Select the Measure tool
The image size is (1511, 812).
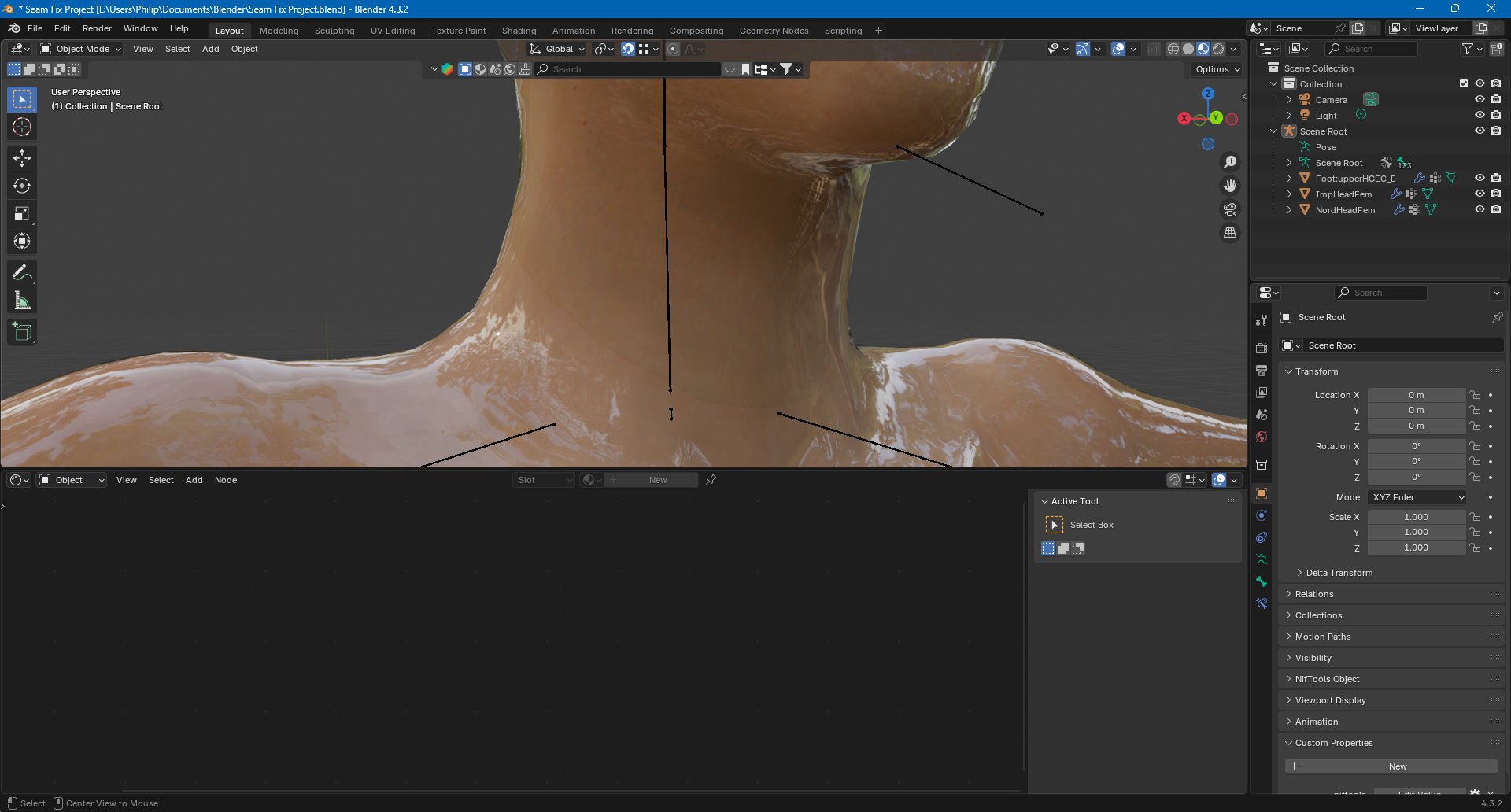pyautogui.click(x=22, y=301)
